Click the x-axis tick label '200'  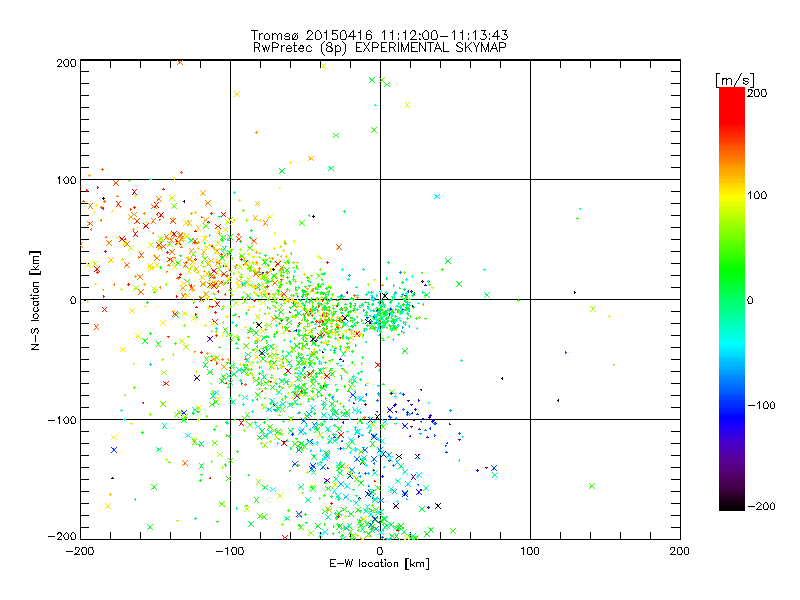pyautogui.click(x=680, y=552)
